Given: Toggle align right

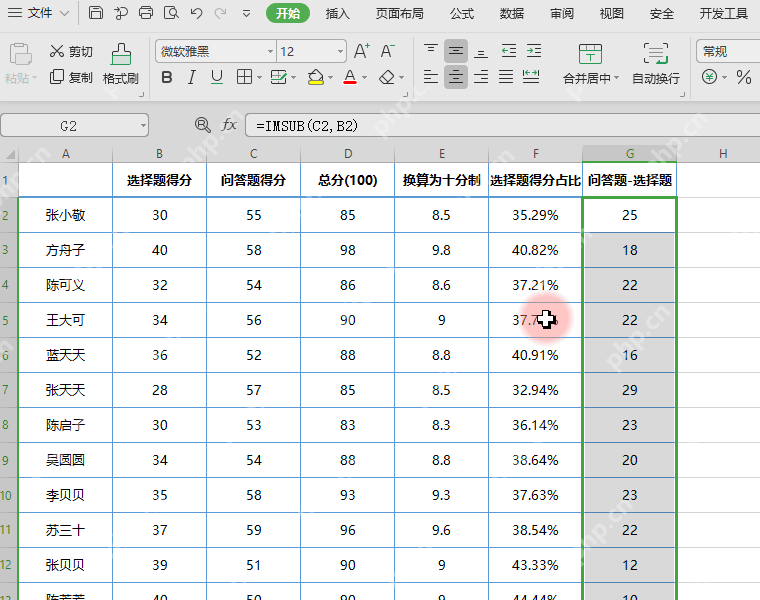Looking at the screenshot, I should pos(481,77).
